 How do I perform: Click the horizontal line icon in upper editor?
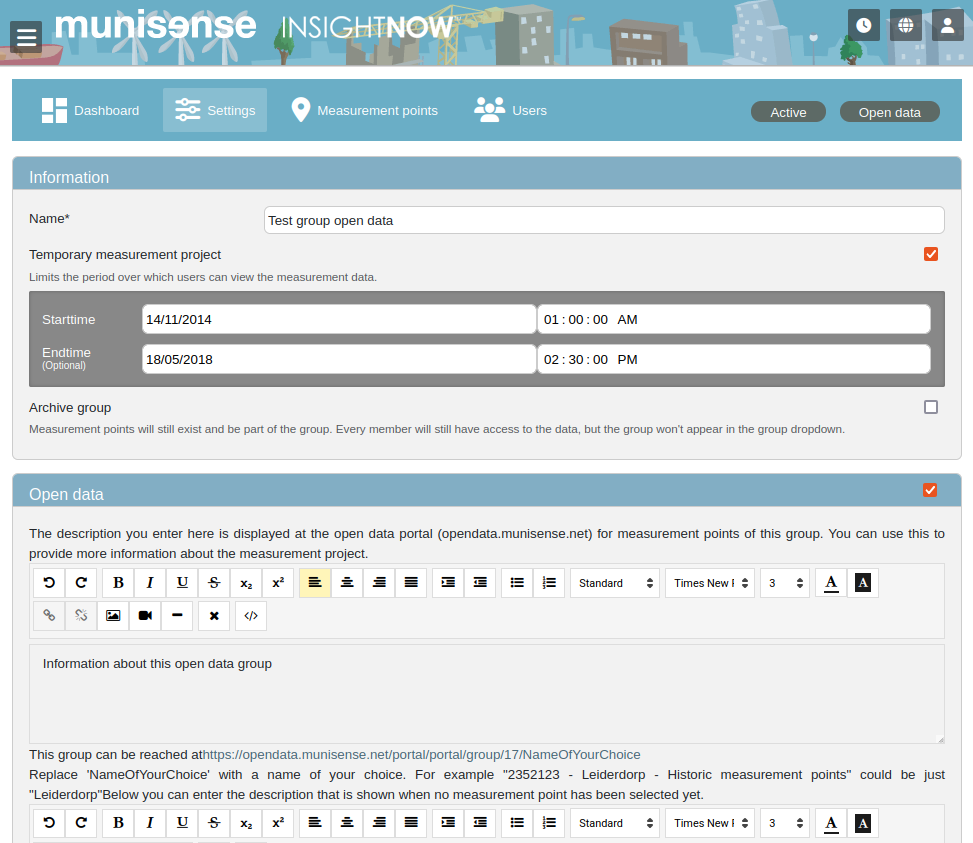pos(177,616)
